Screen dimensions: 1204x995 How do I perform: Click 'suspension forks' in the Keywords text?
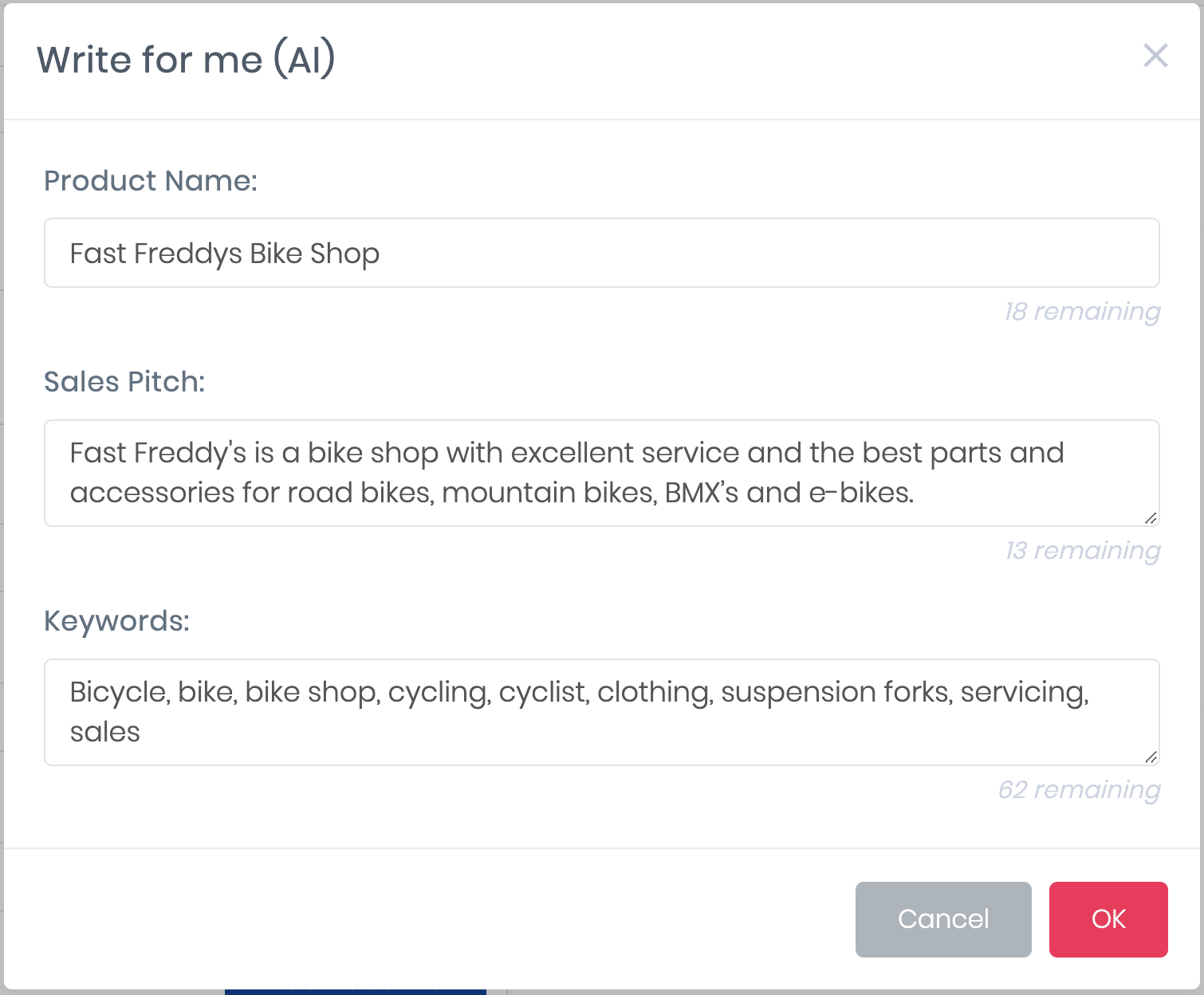pyautogui.click(x=836, y=692)
